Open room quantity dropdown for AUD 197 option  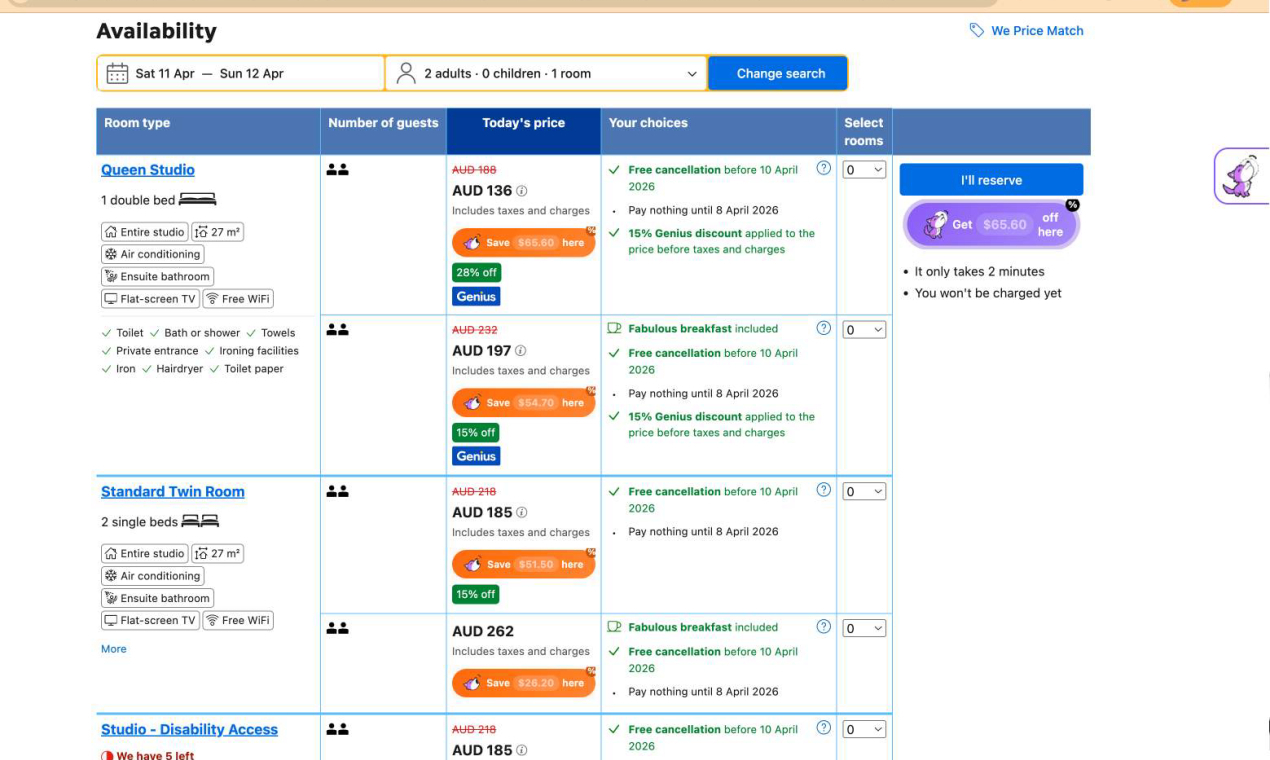click(864, 330)
